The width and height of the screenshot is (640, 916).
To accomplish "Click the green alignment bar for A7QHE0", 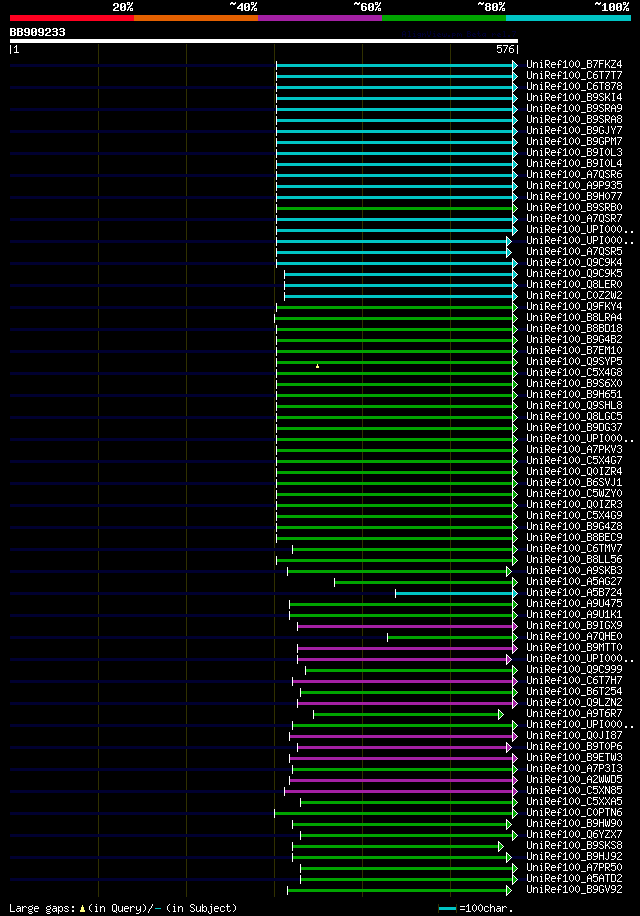I will tap(451, 637).
